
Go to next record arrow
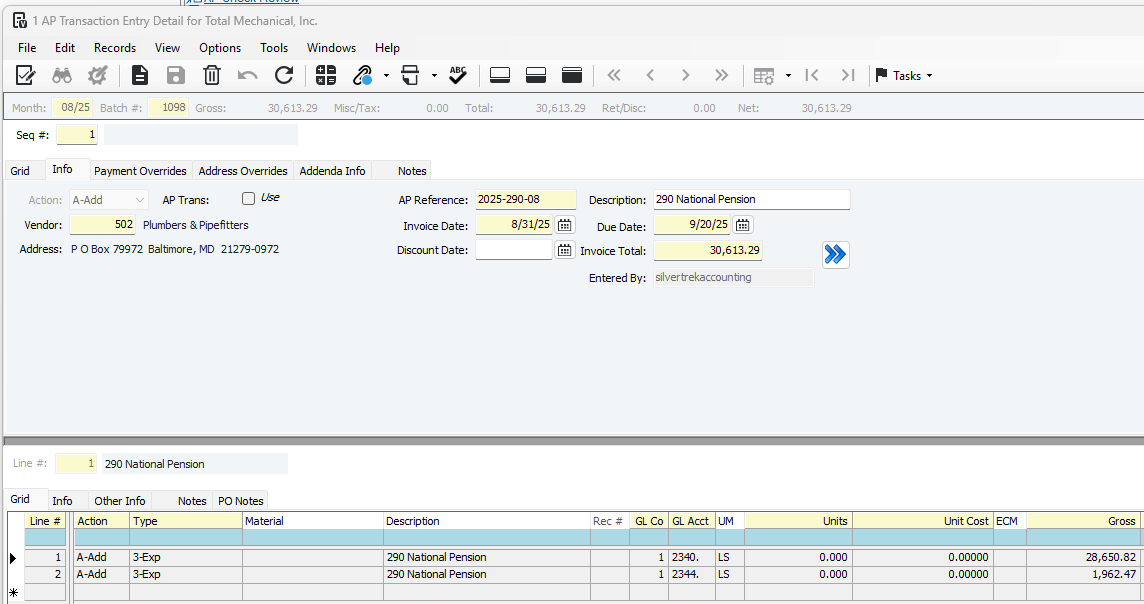pos(685,75)
